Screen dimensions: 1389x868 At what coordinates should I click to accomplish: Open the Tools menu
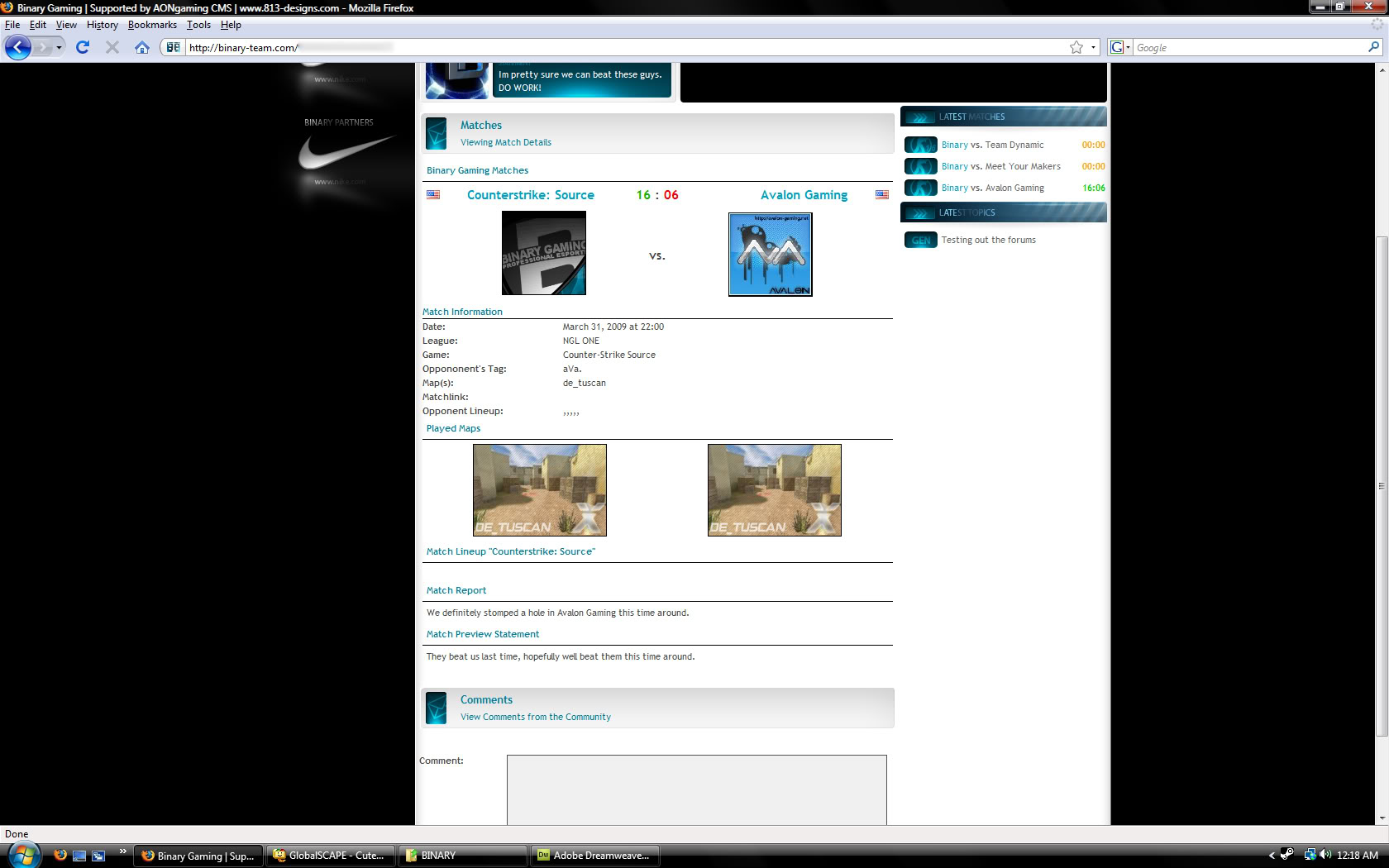pos(198,25)
